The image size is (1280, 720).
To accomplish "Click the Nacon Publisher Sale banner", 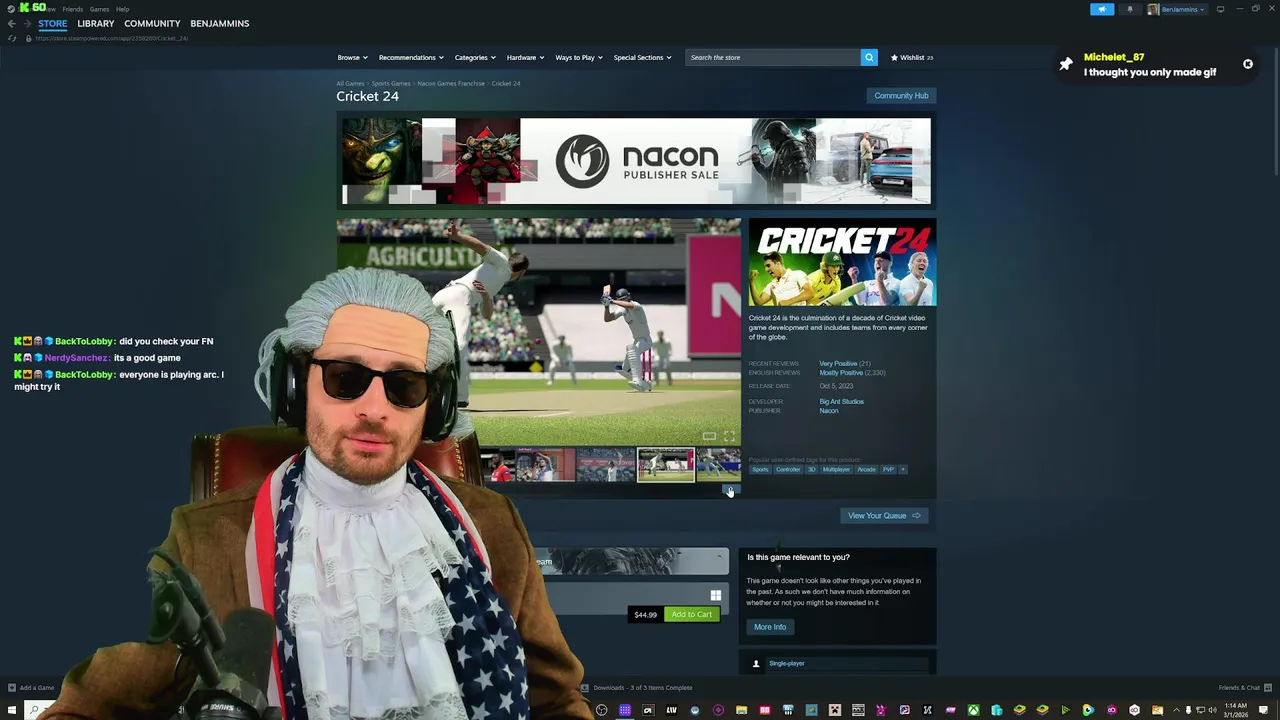I will (x=636, y=161).
